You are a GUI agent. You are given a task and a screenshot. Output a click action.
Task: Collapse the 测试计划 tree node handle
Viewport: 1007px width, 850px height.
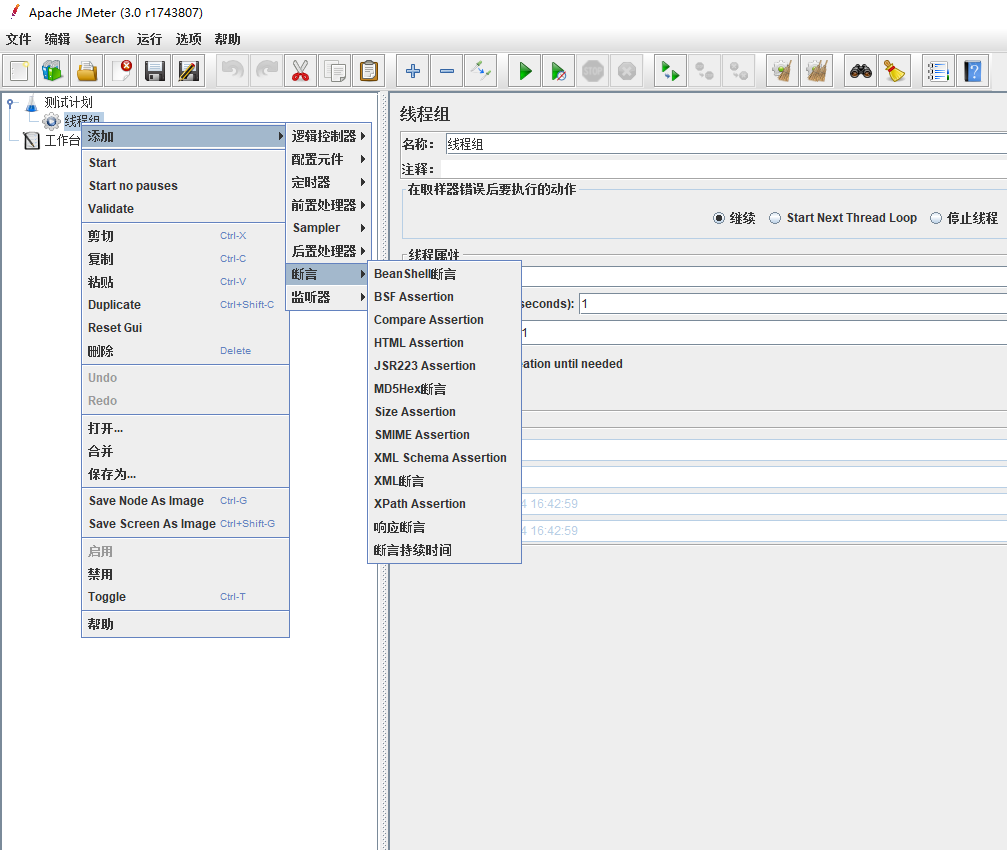[x=10, y=102]
